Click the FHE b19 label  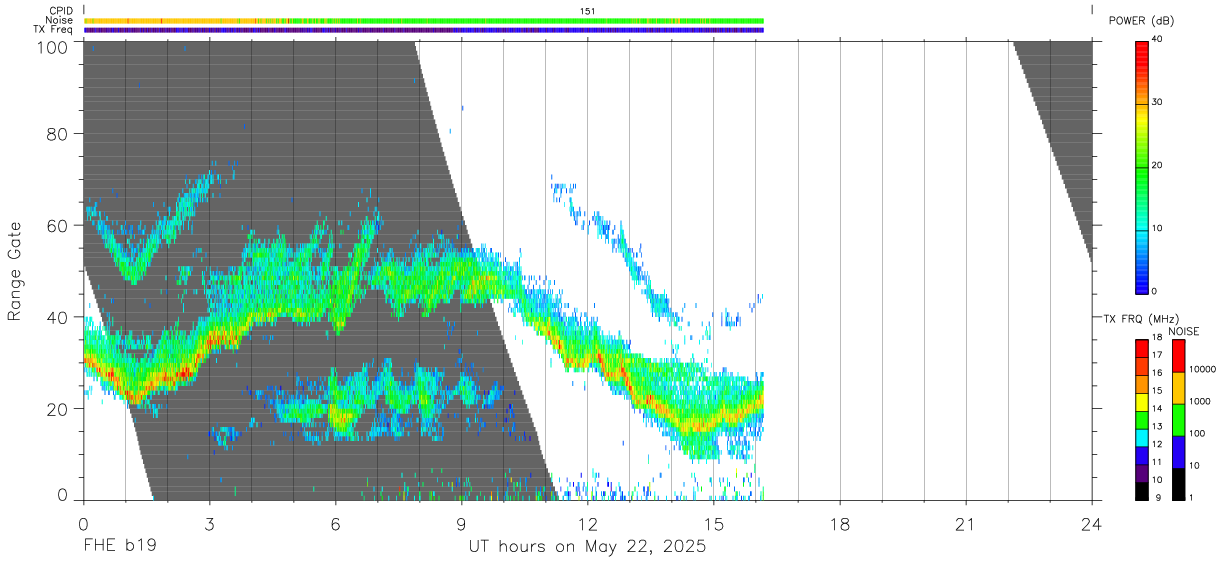coord(119,547)
